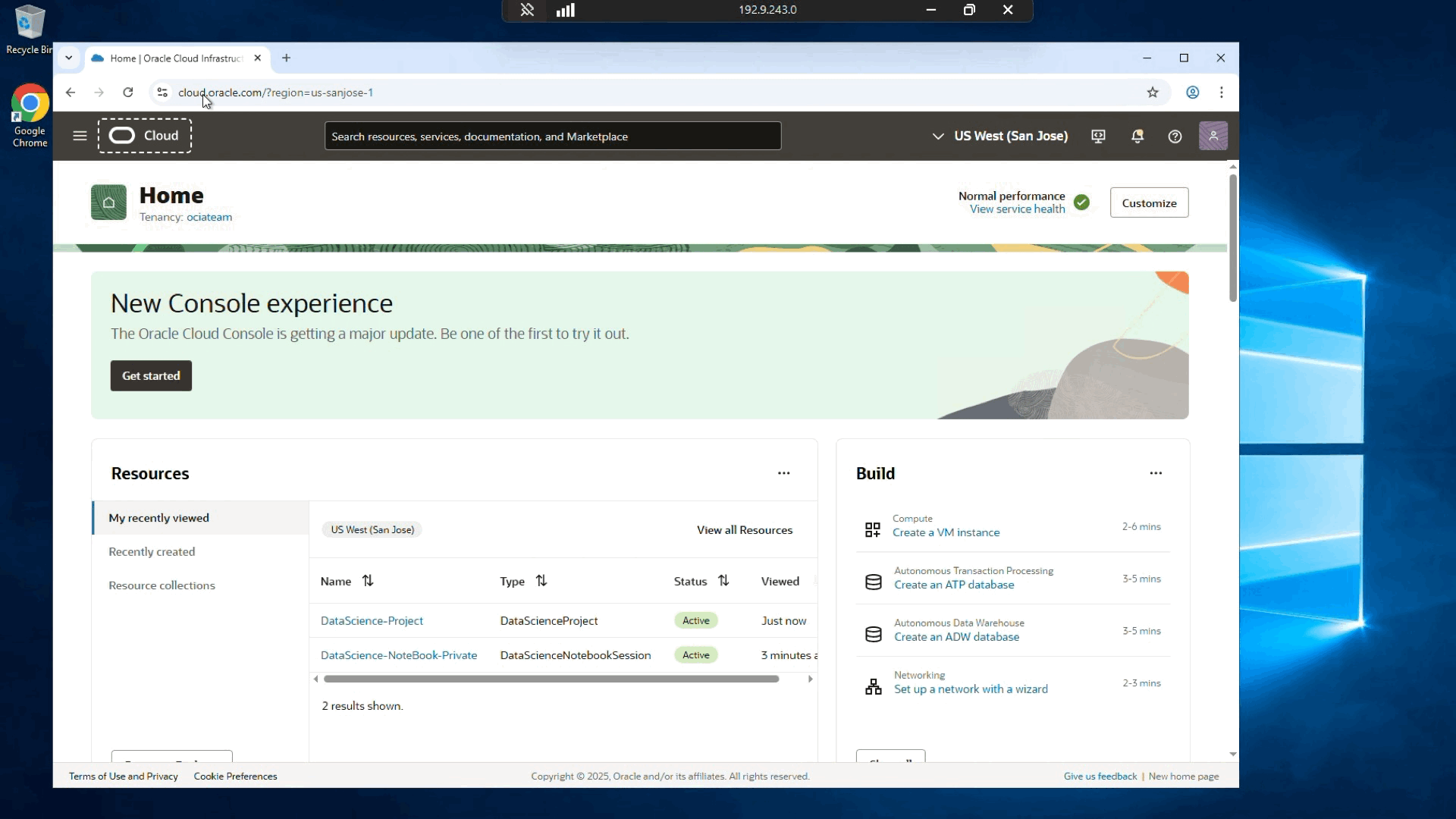Click the search resources input field
This screenshot has height=819, width=1456.
(552, 136)
